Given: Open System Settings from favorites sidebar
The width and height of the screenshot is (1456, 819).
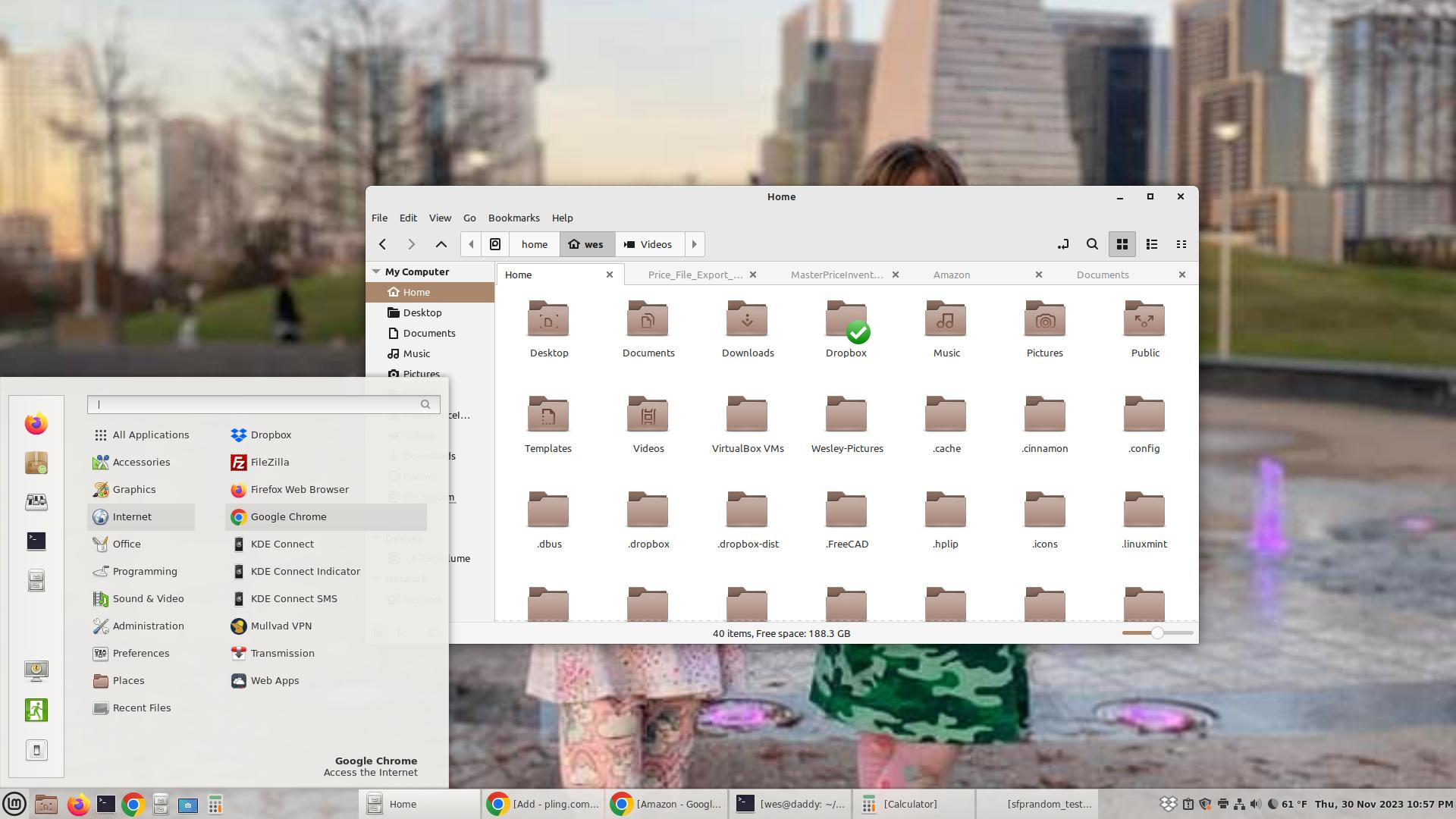Looking at the screenshot, I should (x=36, y=502).
